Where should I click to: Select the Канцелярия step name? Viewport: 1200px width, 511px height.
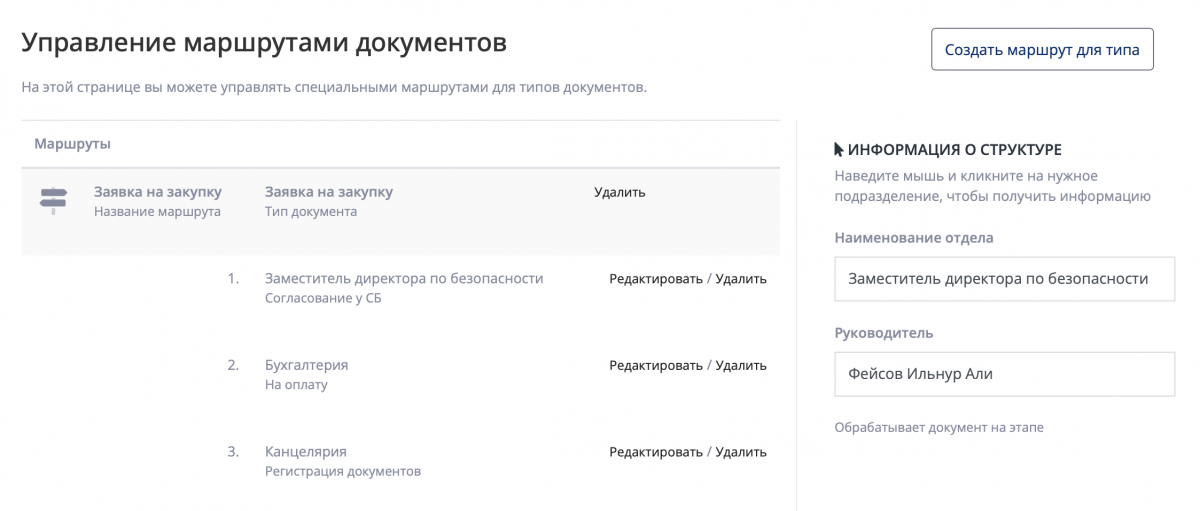point(305,451)
